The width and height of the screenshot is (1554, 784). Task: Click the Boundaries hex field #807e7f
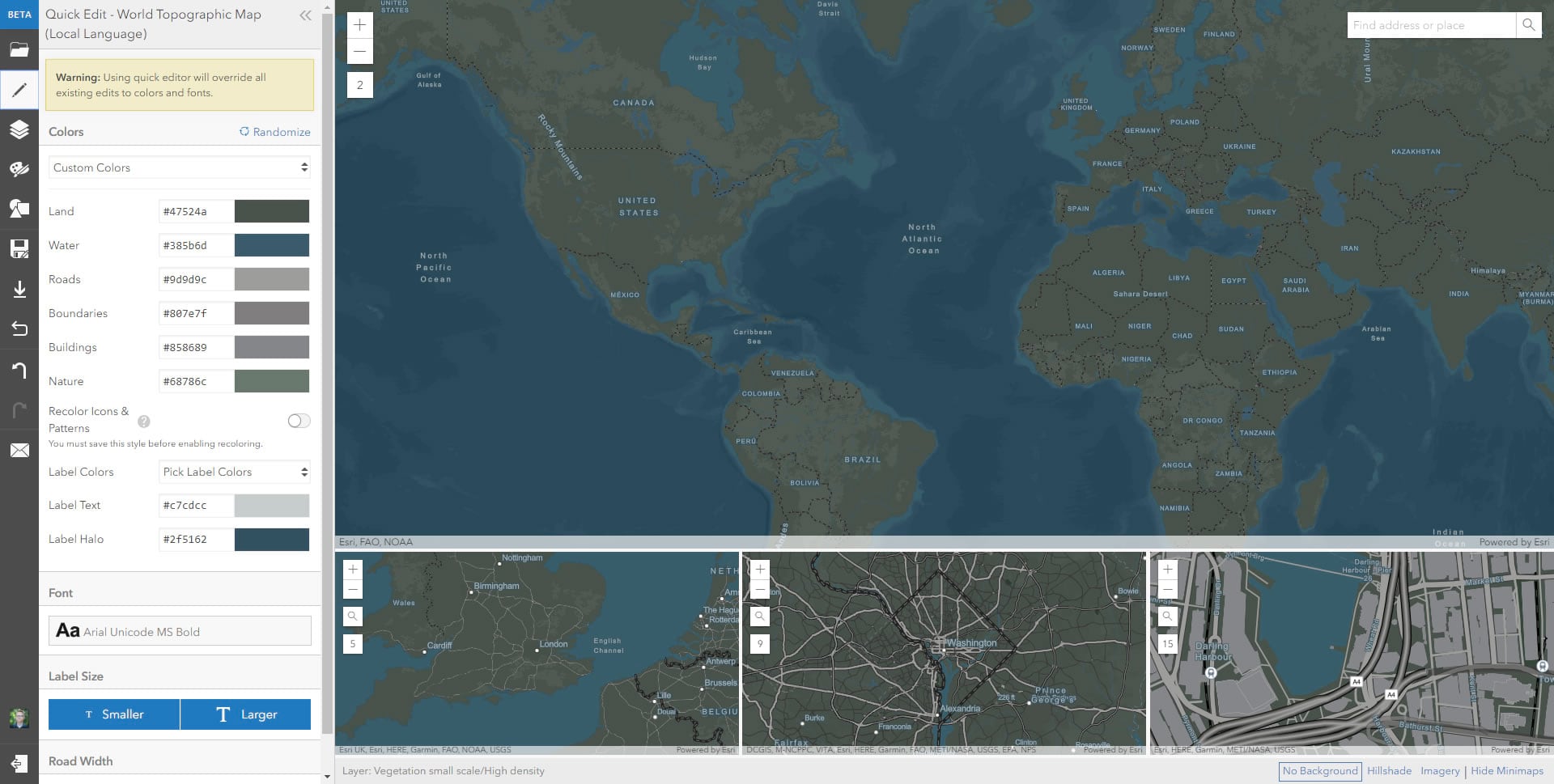[x=196, y=313]
